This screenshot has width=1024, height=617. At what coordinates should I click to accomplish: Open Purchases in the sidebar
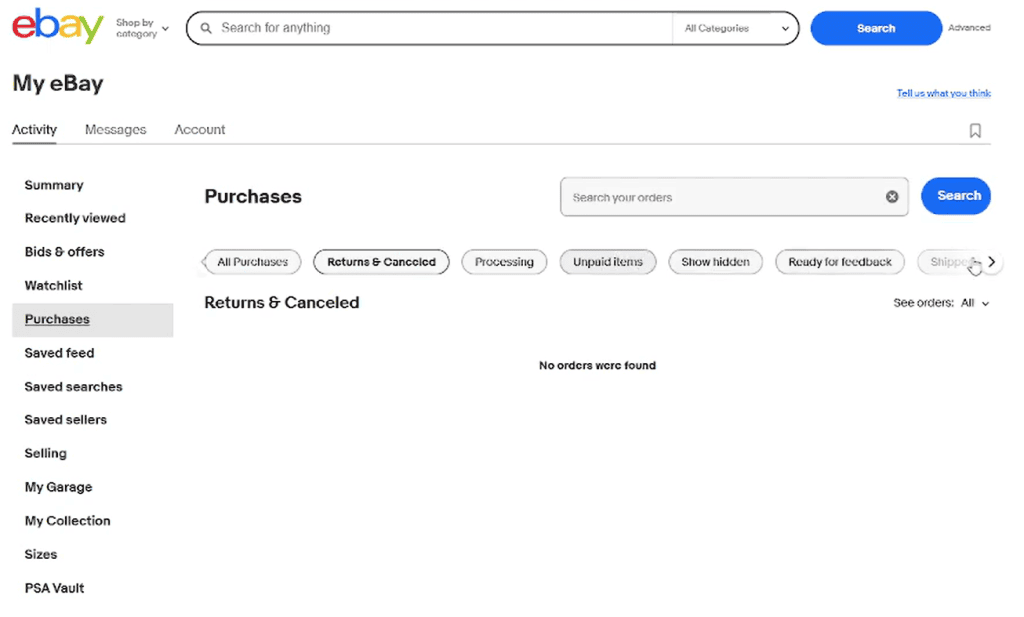coord(93,320)
